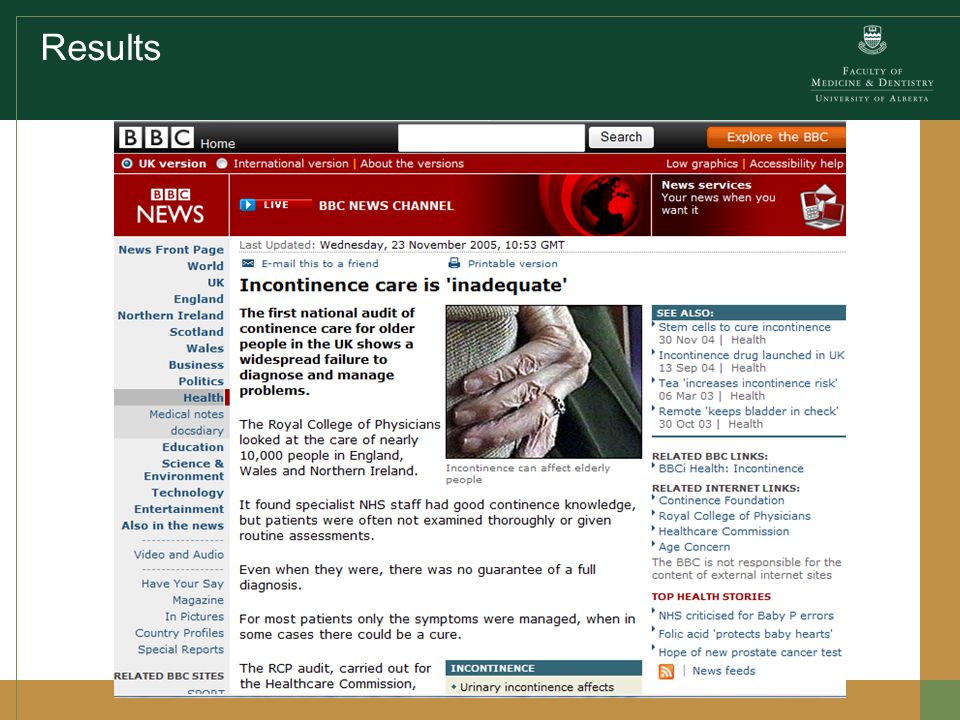Select the International version radio button
Screen dimensions: 960x720
(x=222, y=163)
